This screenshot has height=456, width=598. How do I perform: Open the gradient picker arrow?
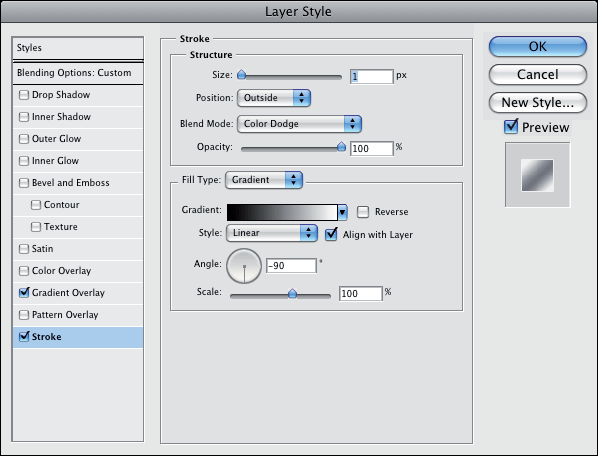click(342, 212)
